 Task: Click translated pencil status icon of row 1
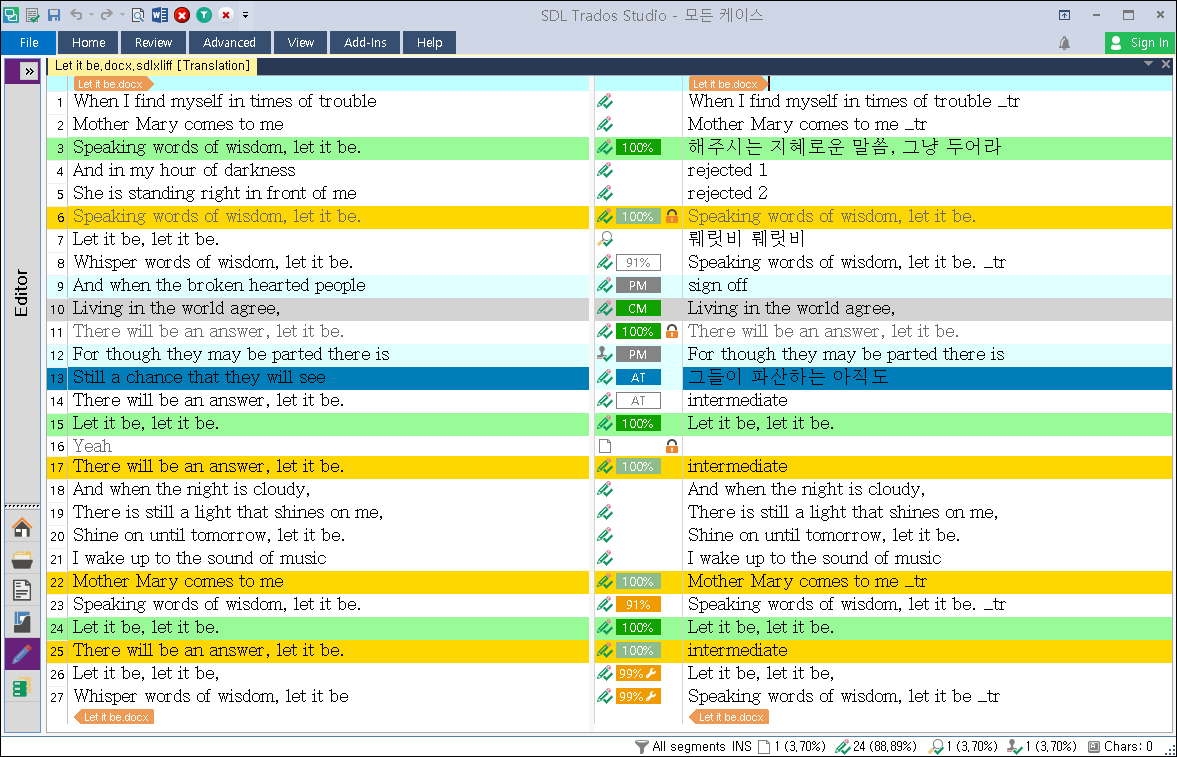pyautogui.click(x=605, y=101)
